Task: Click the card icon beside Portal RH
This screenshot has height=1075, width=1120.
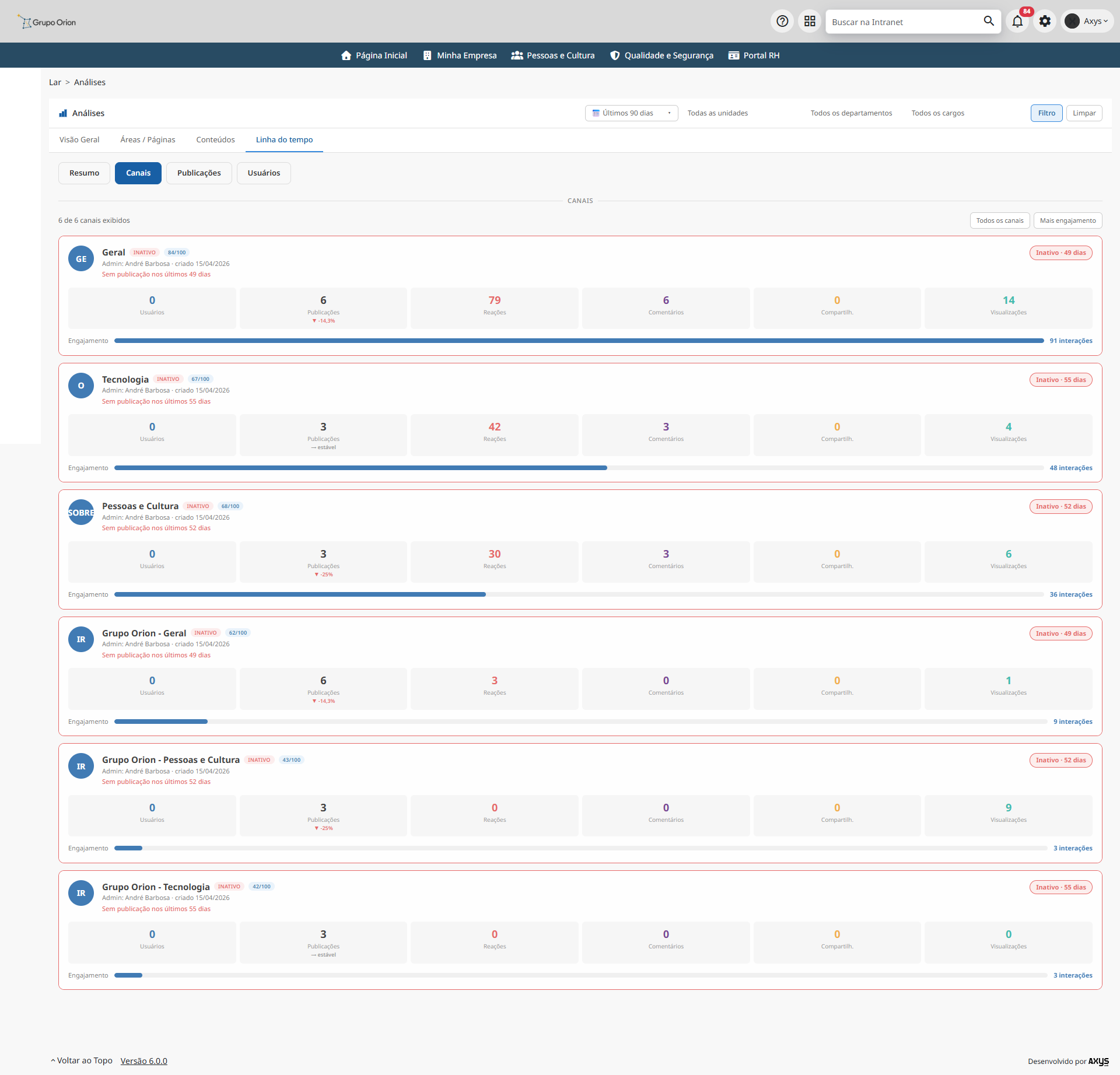Action: [734, 55]
